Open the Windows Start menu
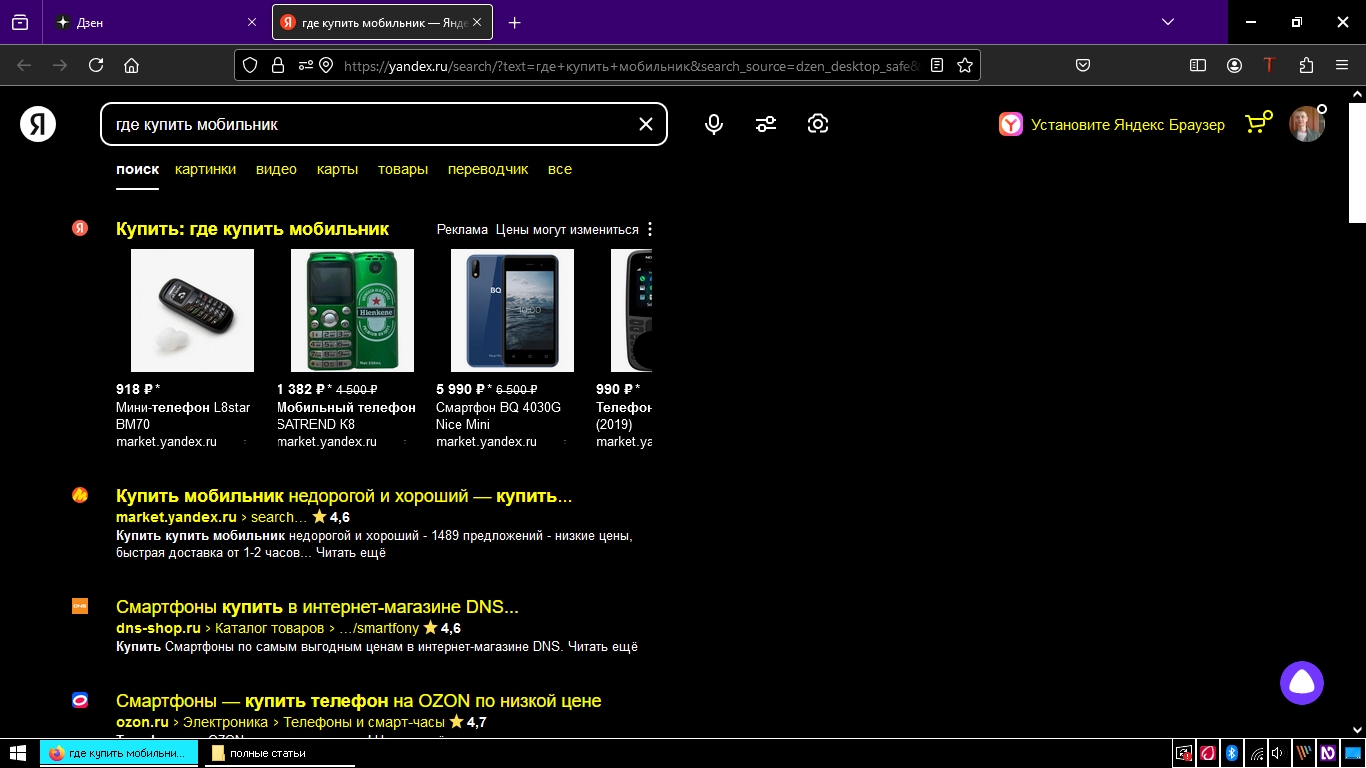The height and width of the screenshot is (768, 1366). 17,753
